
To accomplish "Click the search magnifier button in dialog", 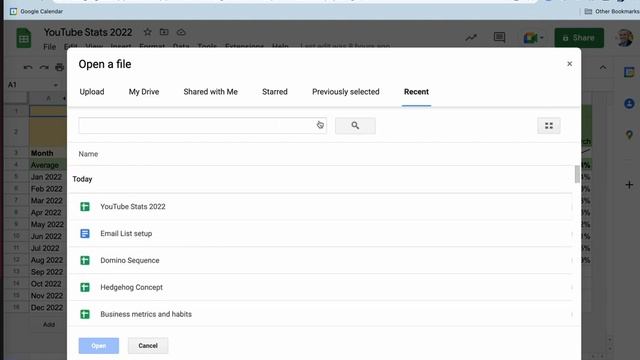I will click(x=355, y=126).
